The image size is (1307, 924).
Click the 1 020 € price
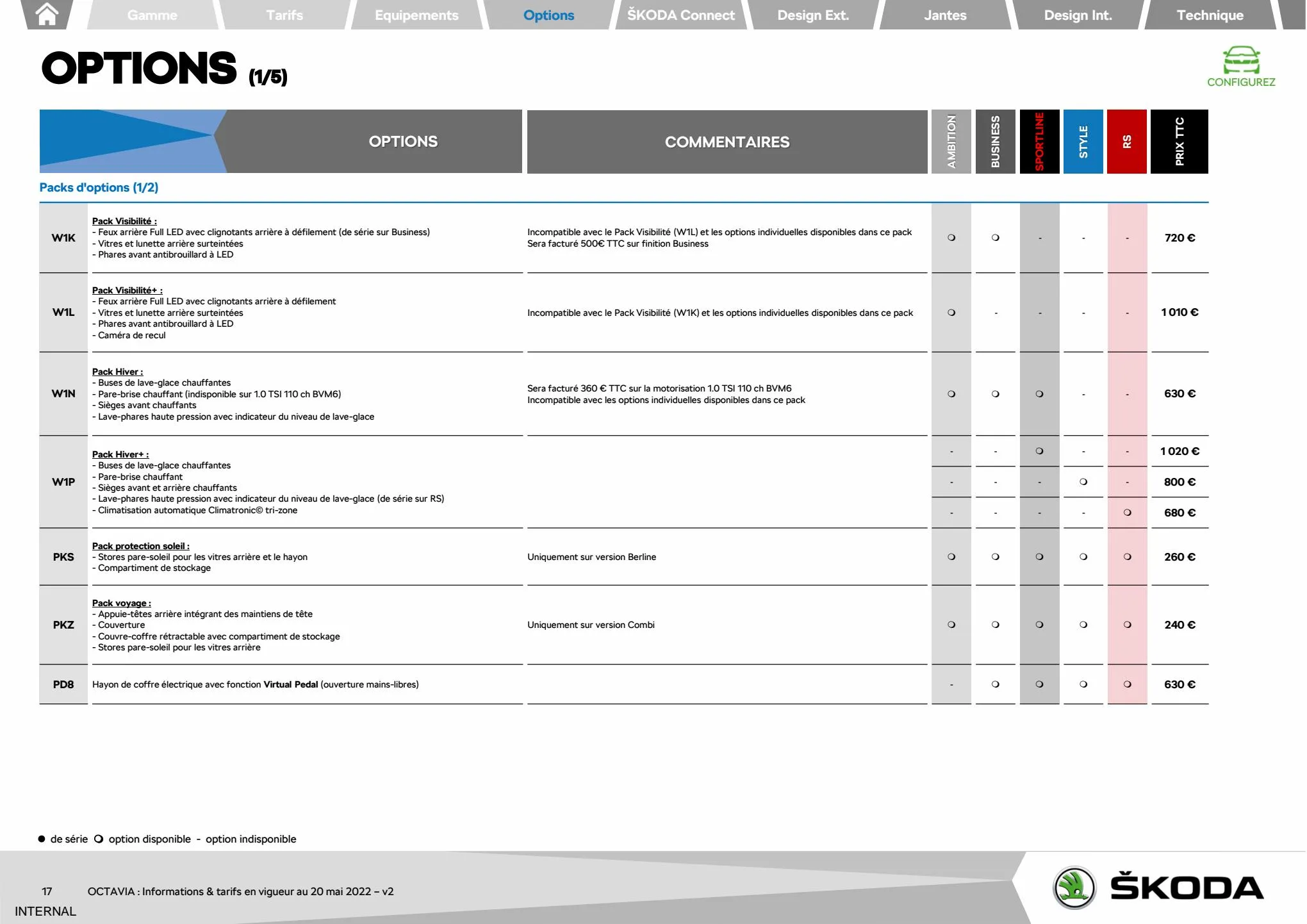1180,451
